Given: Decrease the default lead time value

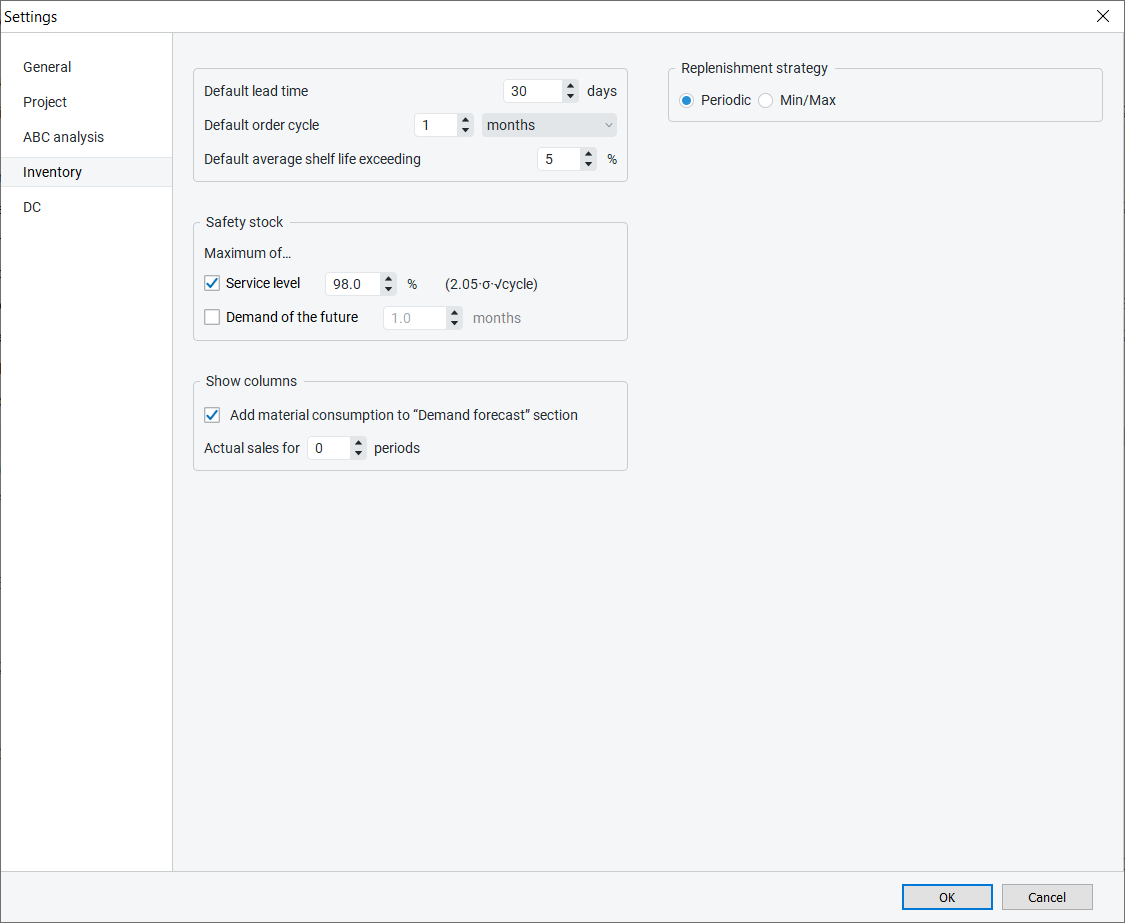Looking at the screenshot, I should (570, 97).
